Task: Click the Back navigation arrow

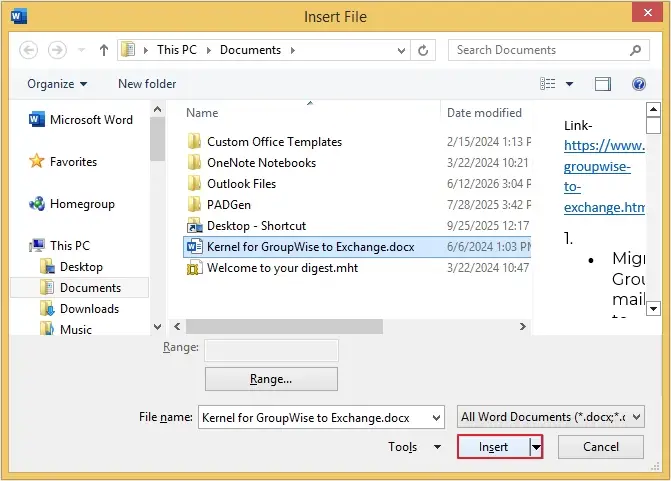Action: [x=29, y=50]
